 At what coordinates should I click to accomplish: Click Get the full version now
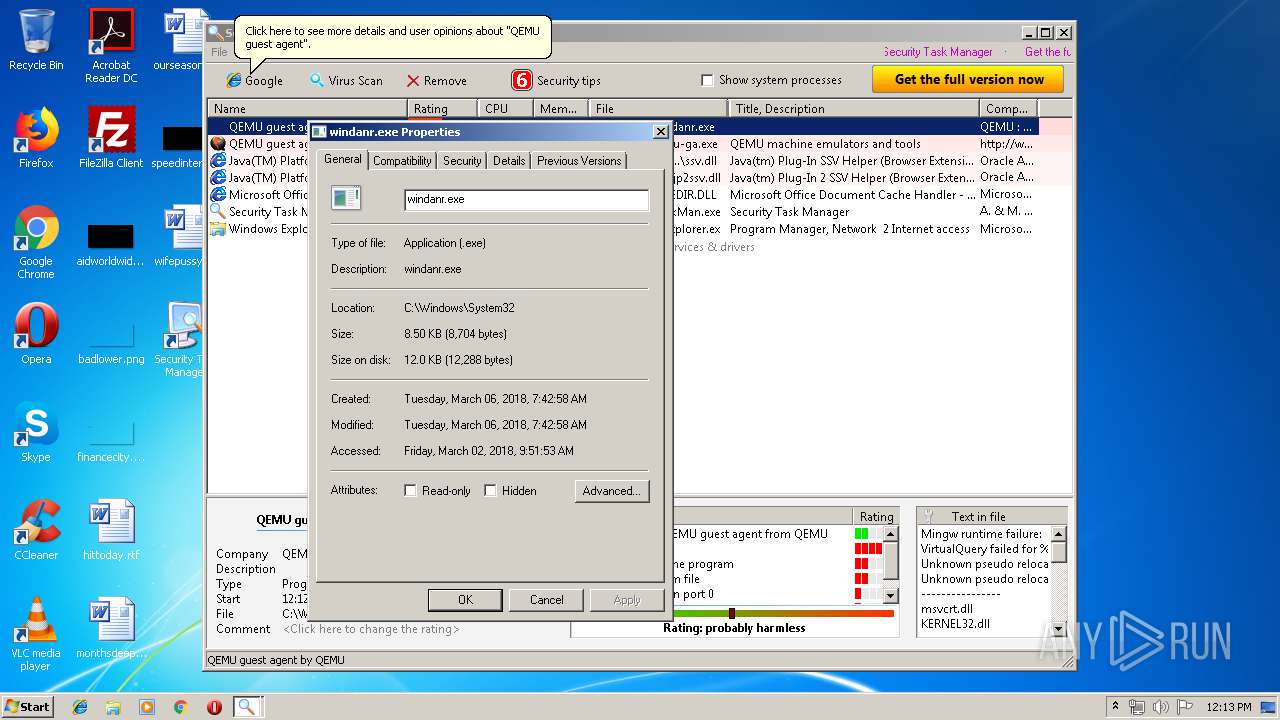[968, 79]
